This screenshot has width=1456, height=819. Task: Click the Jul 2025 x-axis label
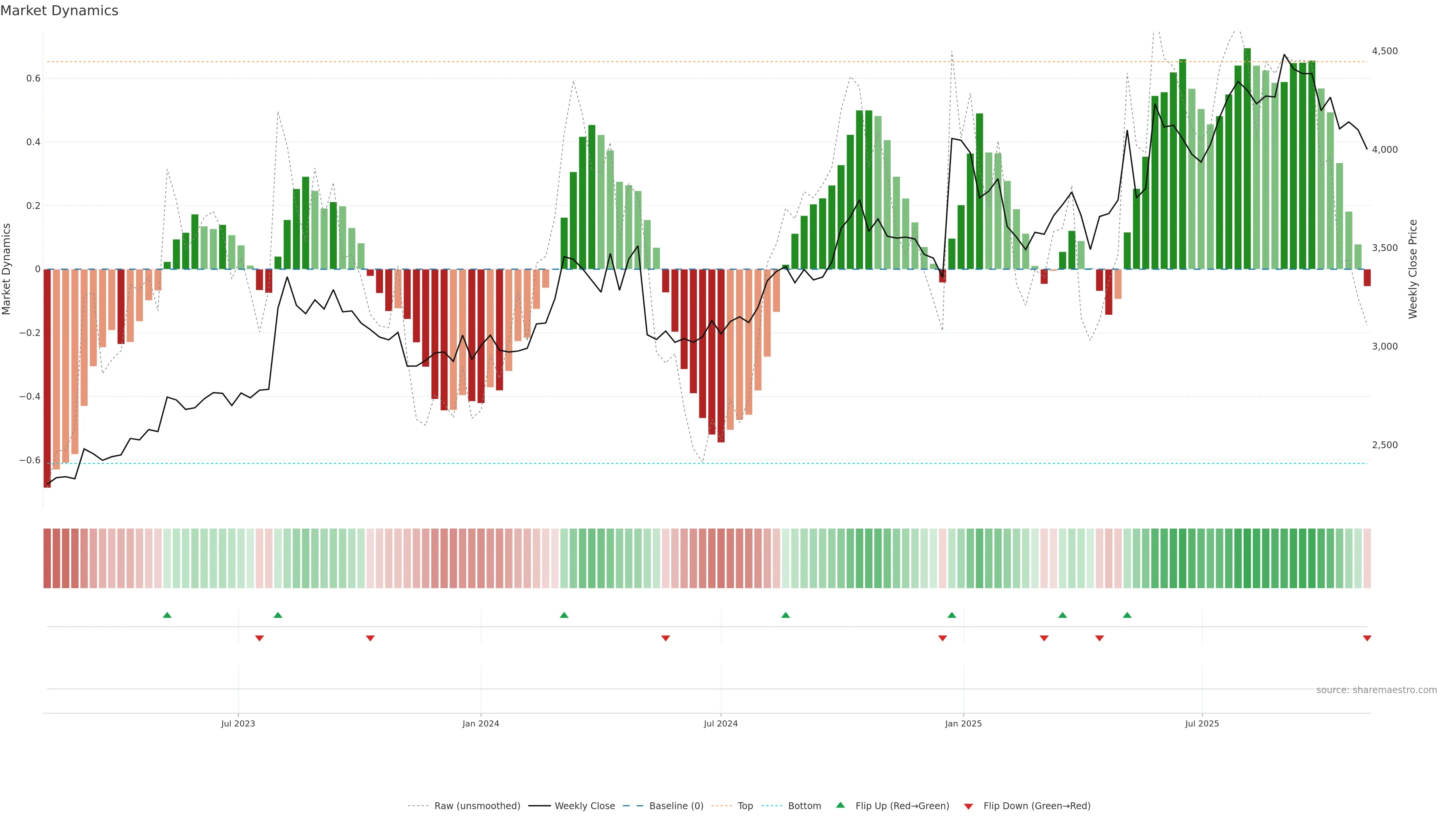[x=1202, y=723]
